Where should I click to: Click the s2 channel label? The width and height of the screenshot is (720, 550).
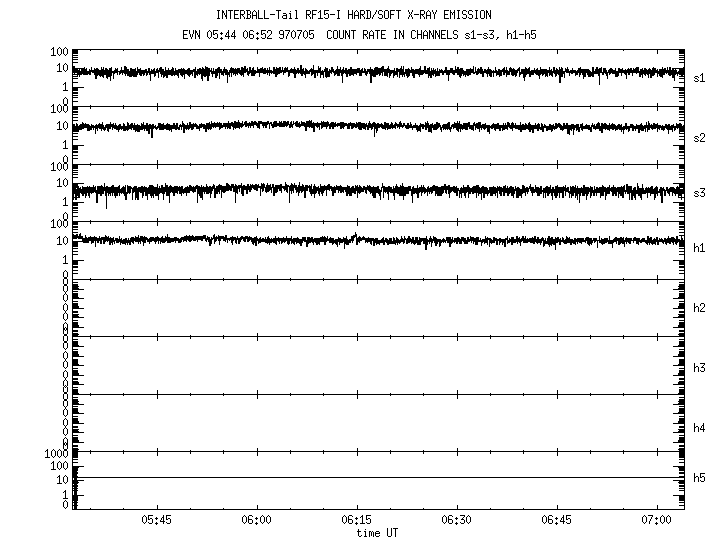[x=700, y=137]
